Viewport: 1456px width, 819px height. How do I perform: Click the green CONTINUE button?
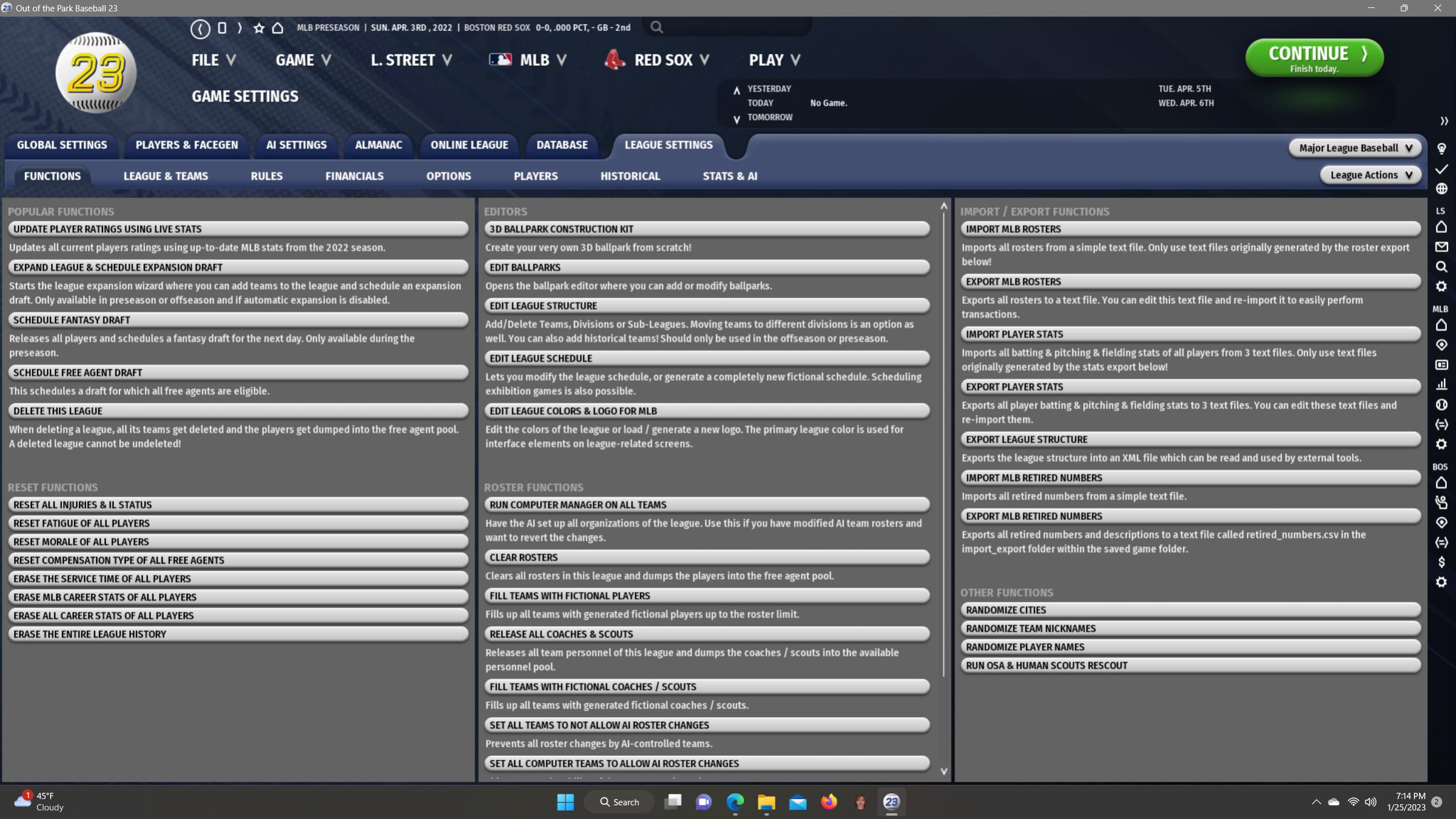tap(1314, 57)
